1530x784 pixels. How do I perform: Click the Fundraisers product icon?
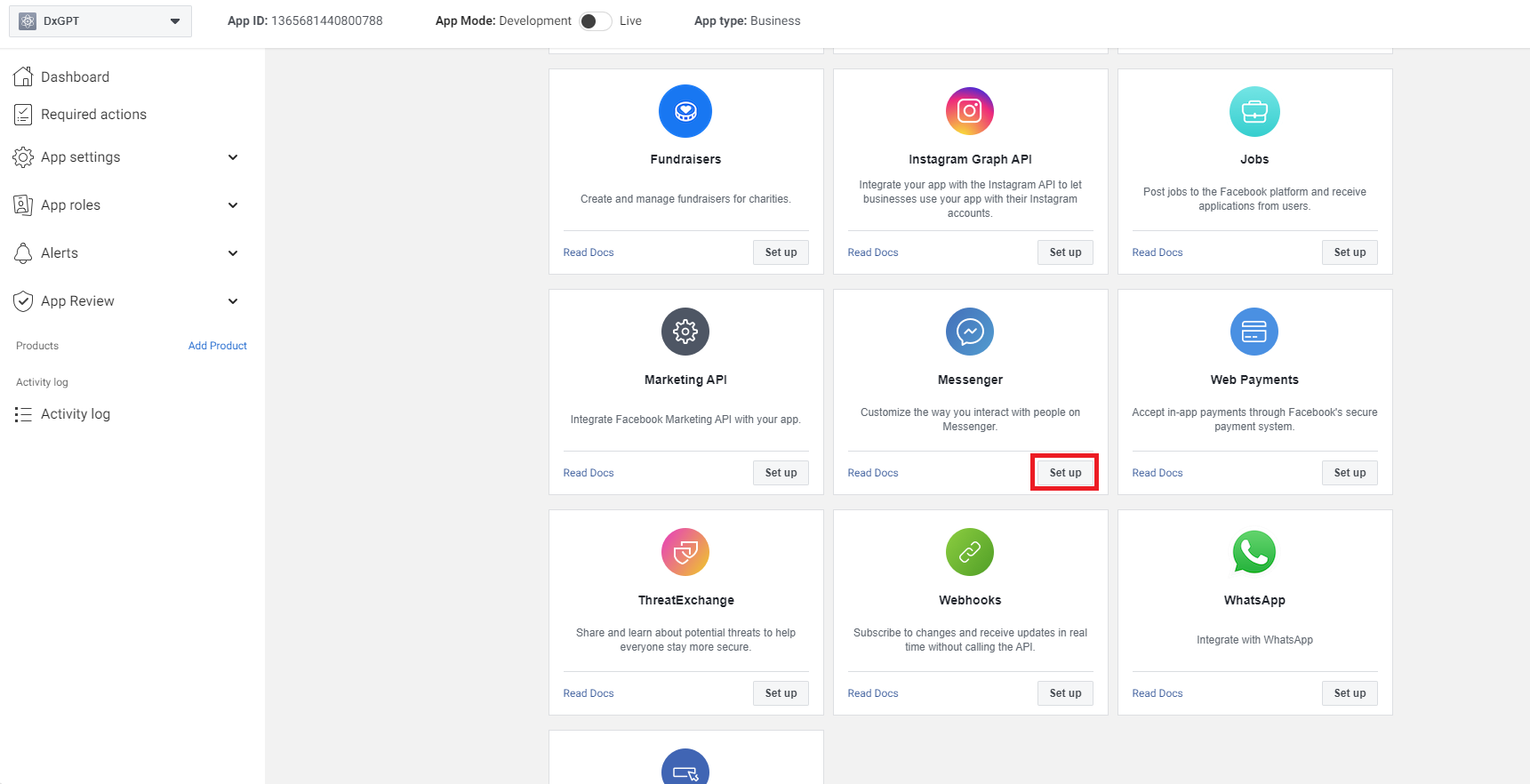[x=685, y=111]
